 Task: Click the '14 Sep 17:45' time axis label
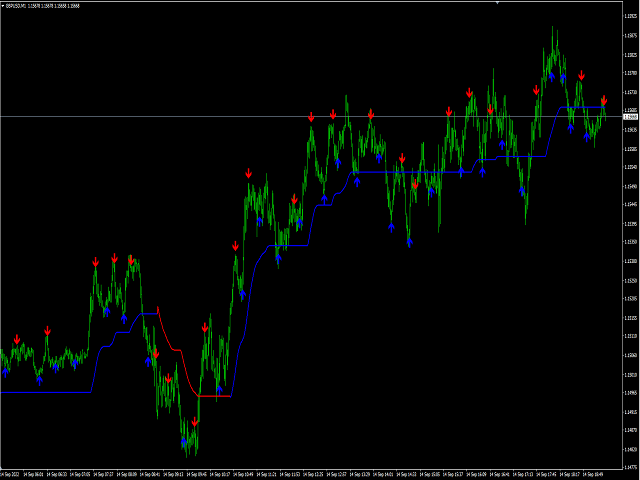tap(547, 475)
